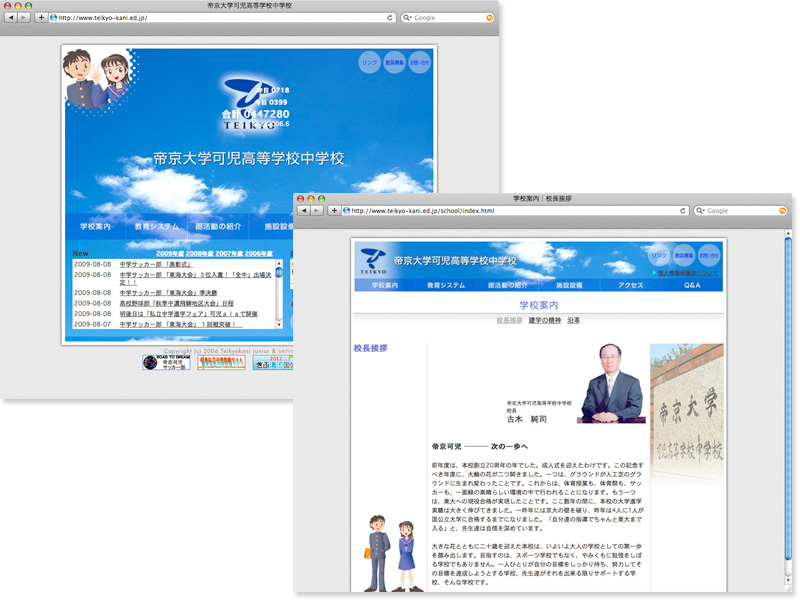Reload the teikyo-kani.ed.jp home page window

coord(390,18)
